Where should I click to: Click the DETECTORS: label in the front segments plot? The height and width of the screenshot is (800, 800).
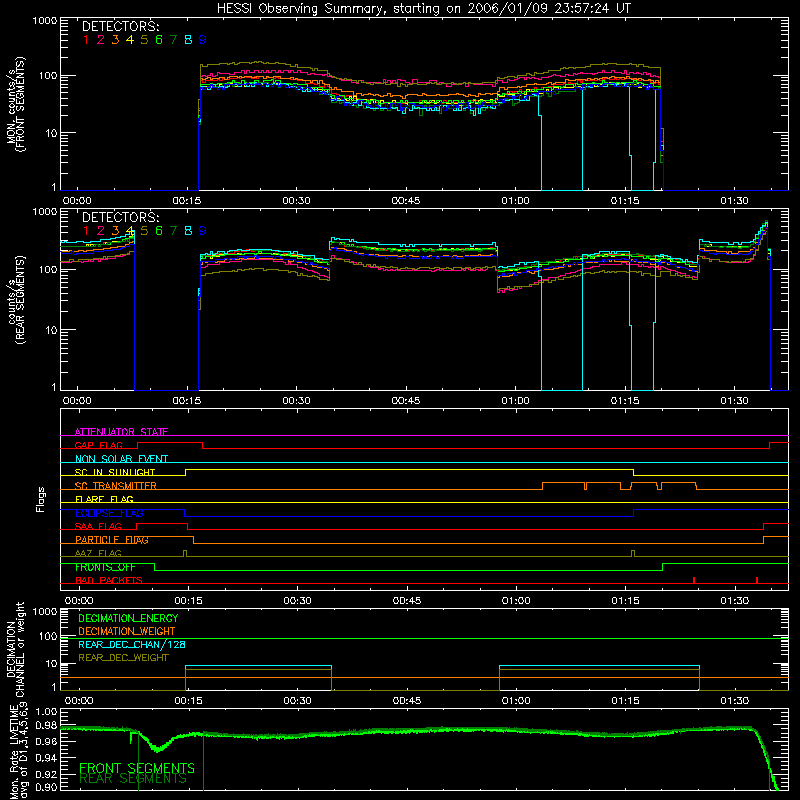[x=121, y=26]
